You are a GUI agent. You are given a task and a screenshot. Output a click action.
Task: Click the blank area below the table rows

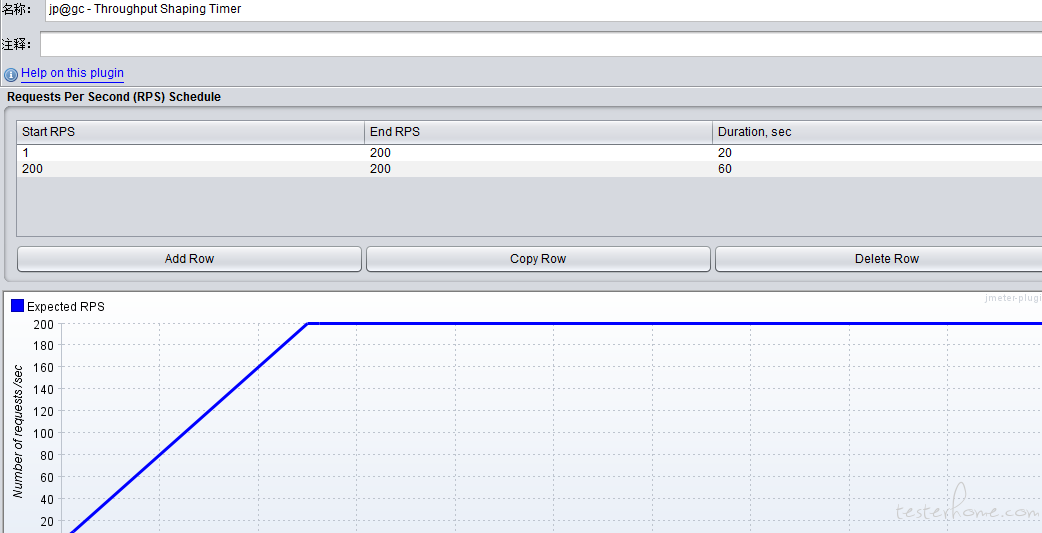pyautogui.click(x=528, y=207)
